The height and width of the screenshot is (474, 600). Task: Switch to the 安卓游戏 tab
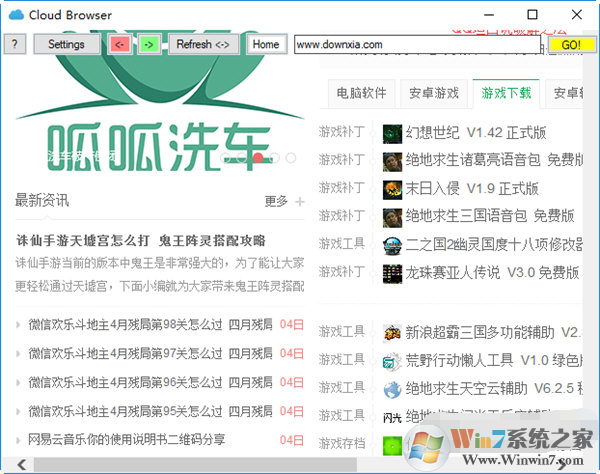coord(434,93)
